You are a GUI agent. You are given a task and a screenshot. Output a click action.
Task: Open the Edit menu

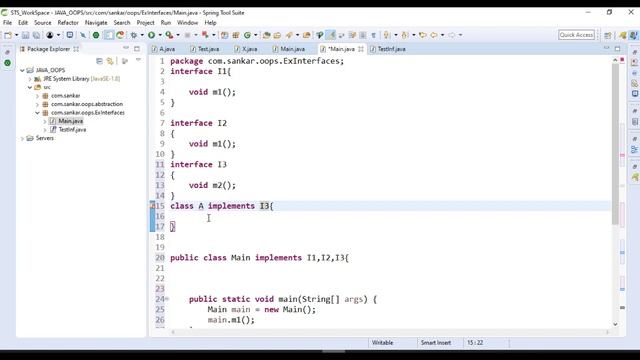[x=23, y=23]
